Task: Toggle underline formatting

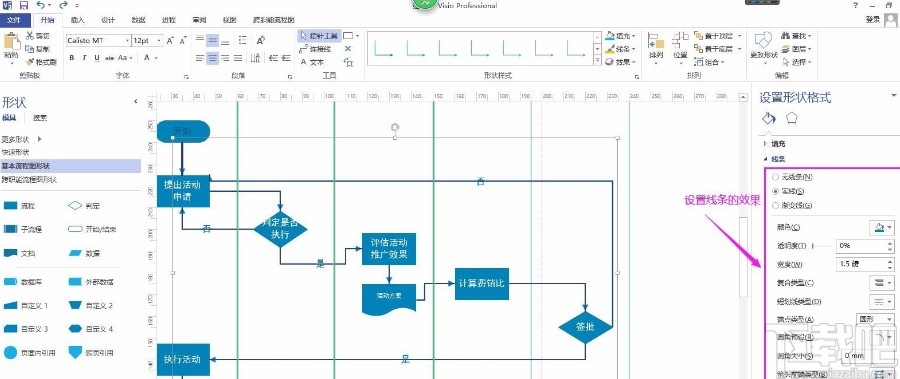Action: (x=96, y=57)
